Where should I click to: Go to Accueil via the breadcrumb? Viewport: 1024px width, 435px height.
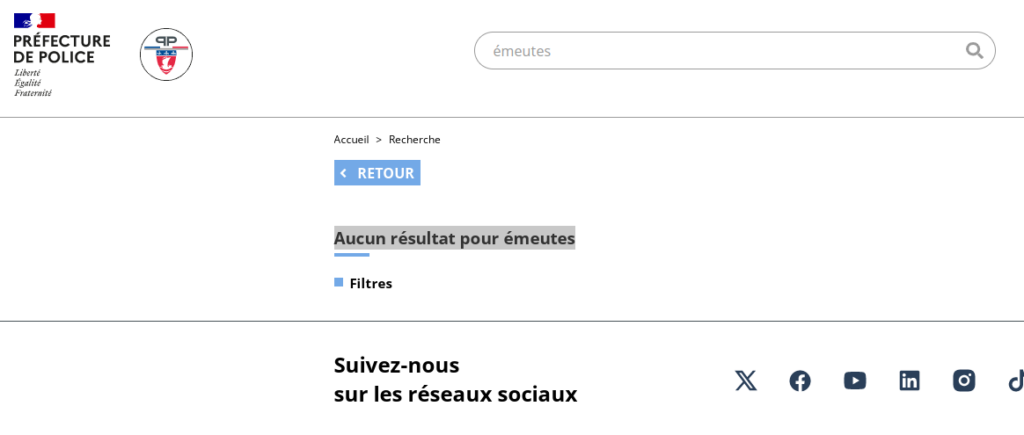351,139
